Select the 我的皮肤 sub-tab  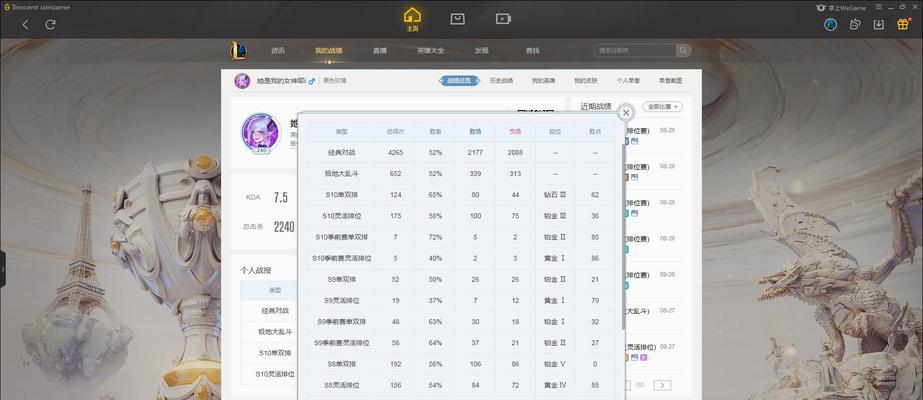pyautogui.click(x=586, y=81)
